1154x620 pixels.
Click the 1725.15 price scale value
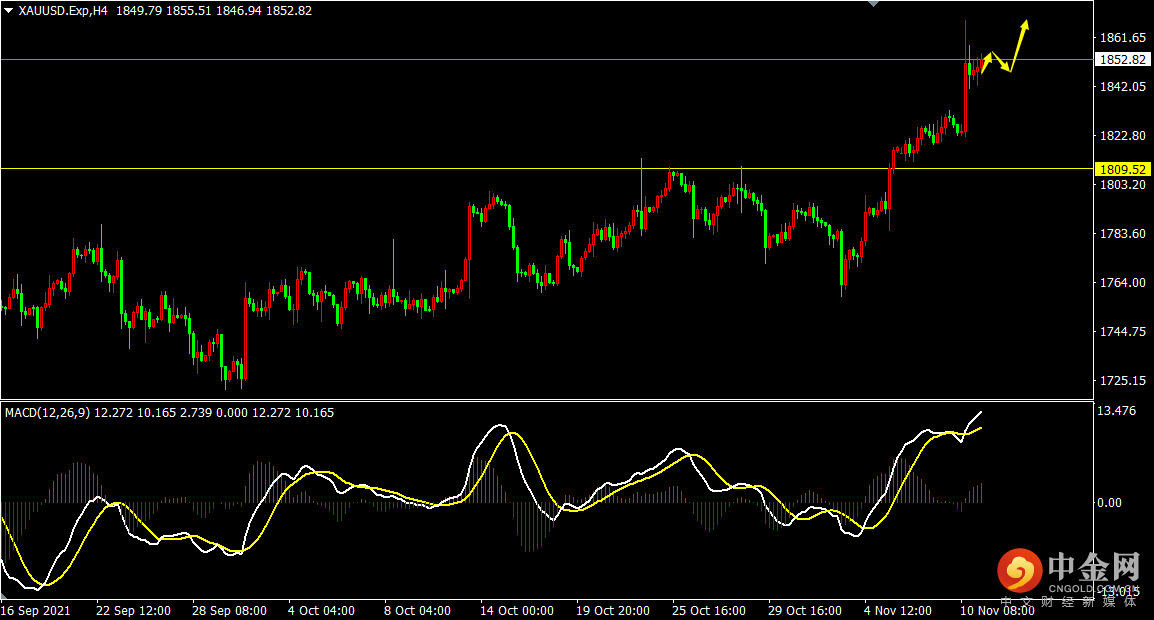1122,381
